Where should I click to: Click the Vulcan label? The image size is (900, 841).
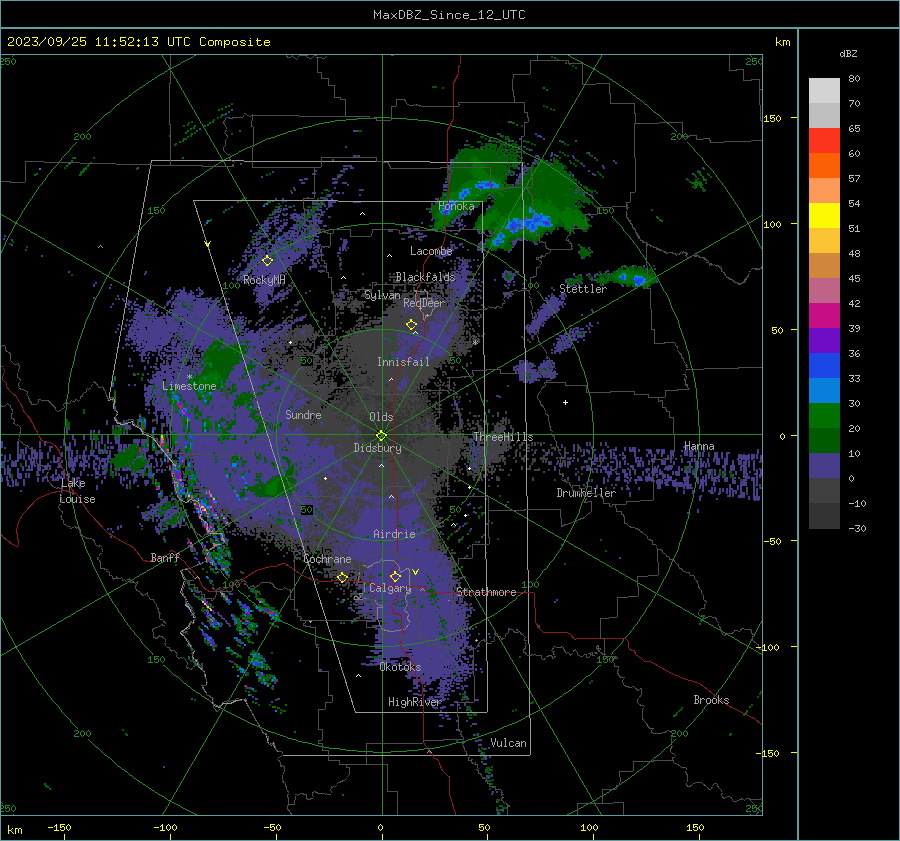click(x=508, y=743)
